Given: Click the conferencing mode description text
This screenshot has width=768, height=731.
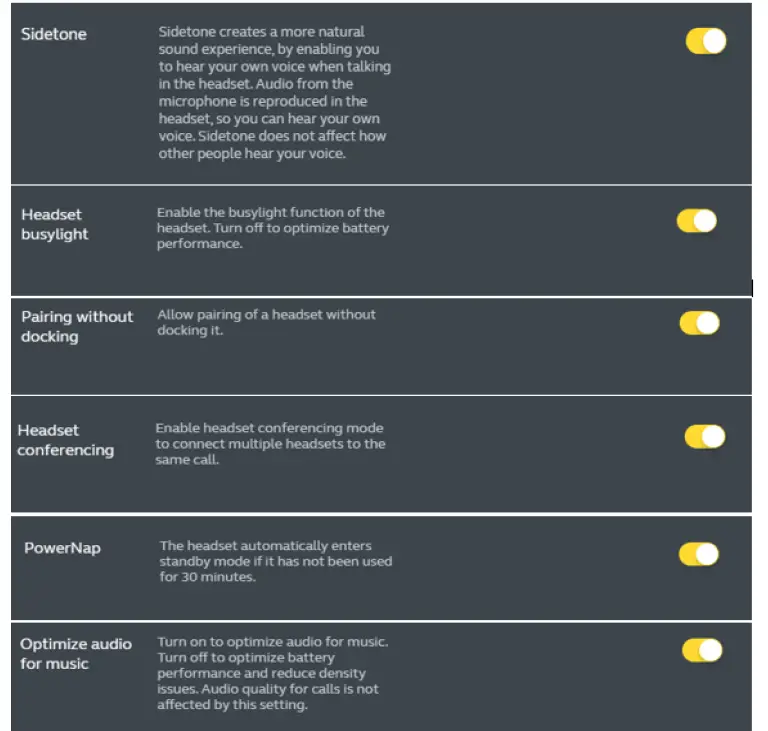Looking at the screenshot, I should pyautogui.click(x=270, y=443).
